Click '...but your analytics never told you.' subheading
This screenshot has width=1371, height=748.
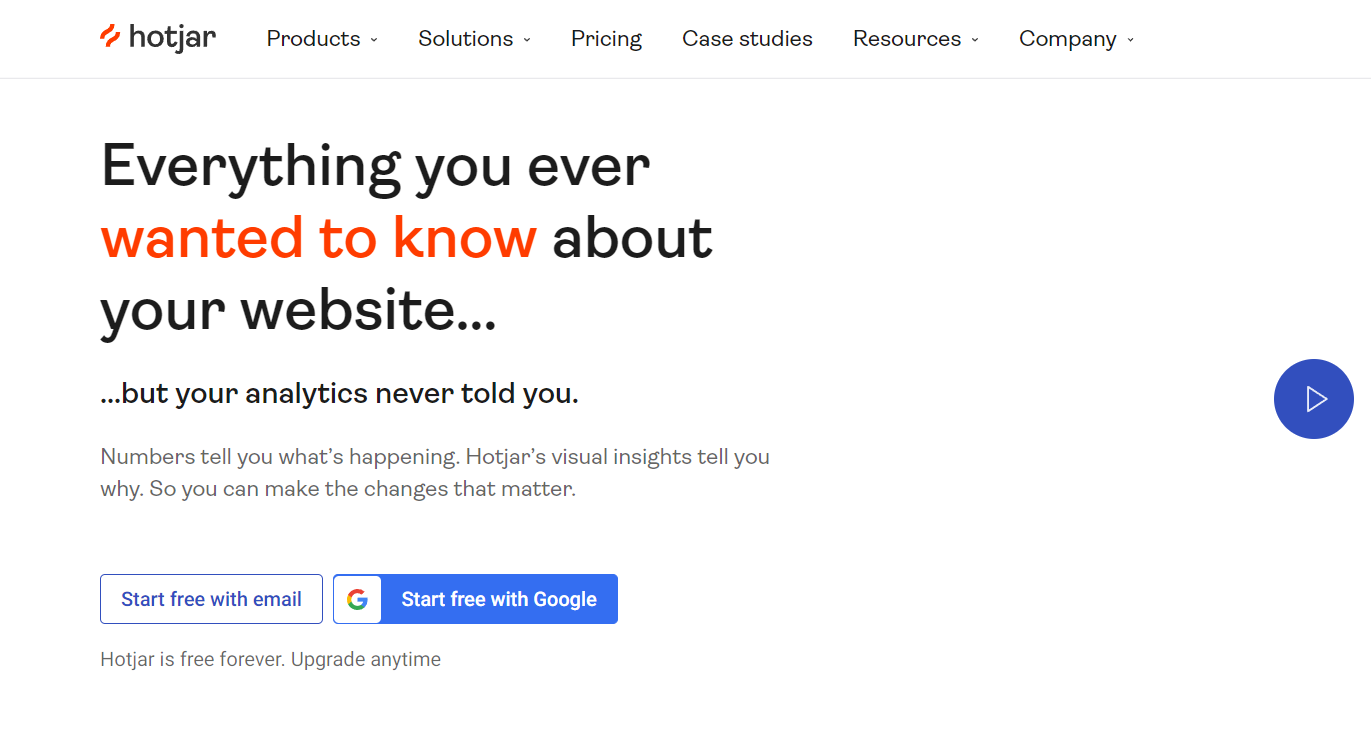340,394
